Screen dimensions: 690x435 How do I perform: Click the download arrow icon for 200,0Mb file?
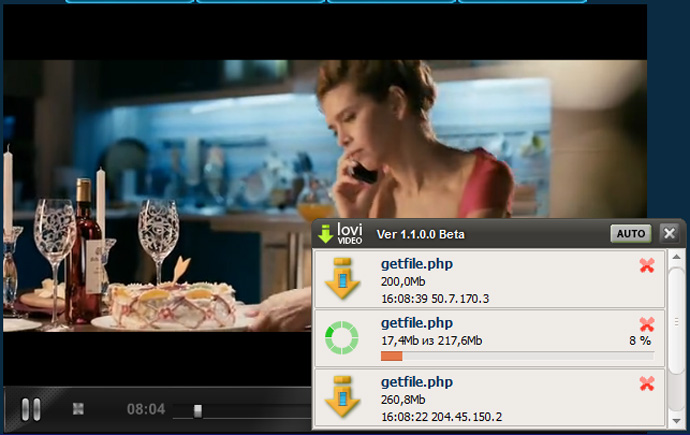click(342, 279)
